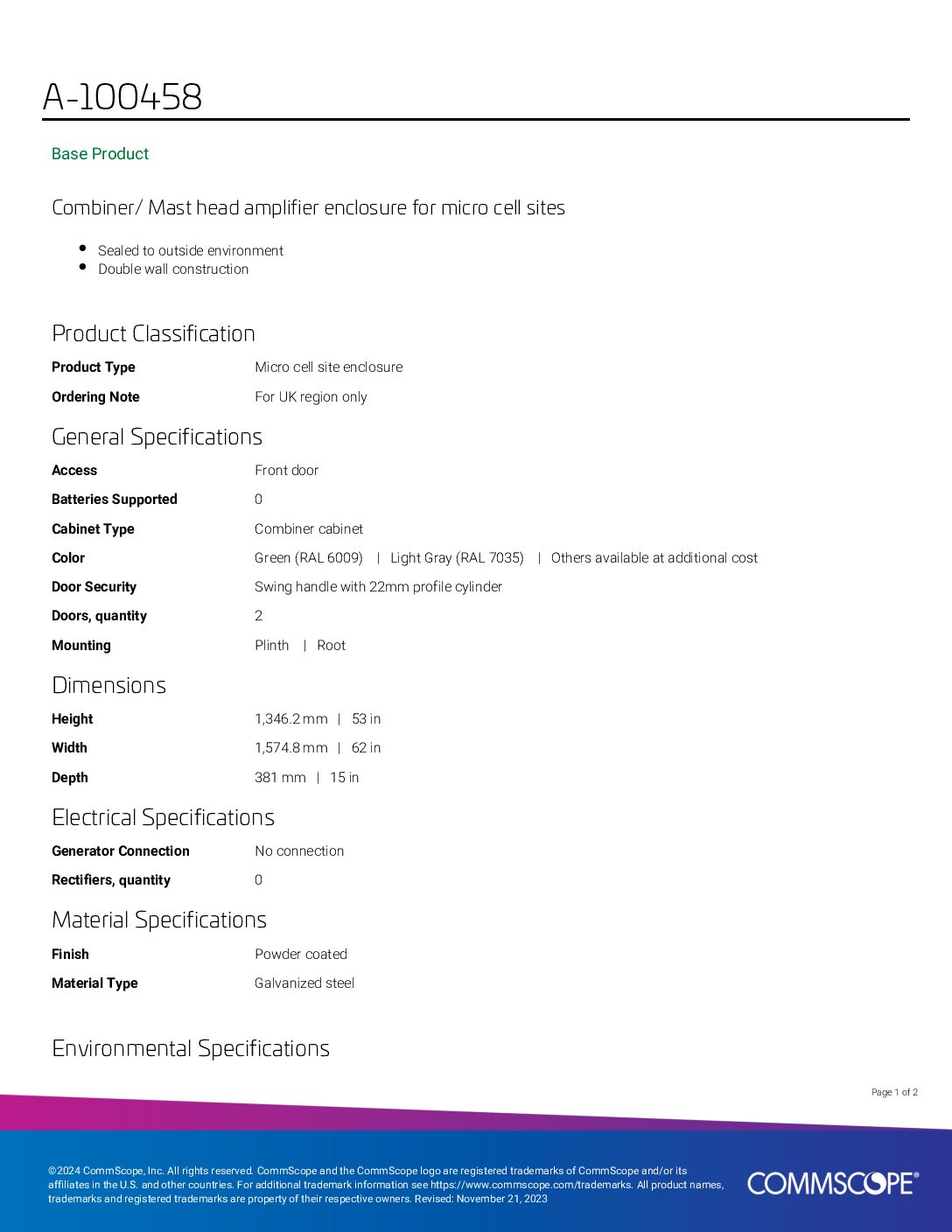Click the Light Gray (RAL 7035) color value
Image resolution: width=952 pixels, height=1232 pixels.
pos(457,558)
